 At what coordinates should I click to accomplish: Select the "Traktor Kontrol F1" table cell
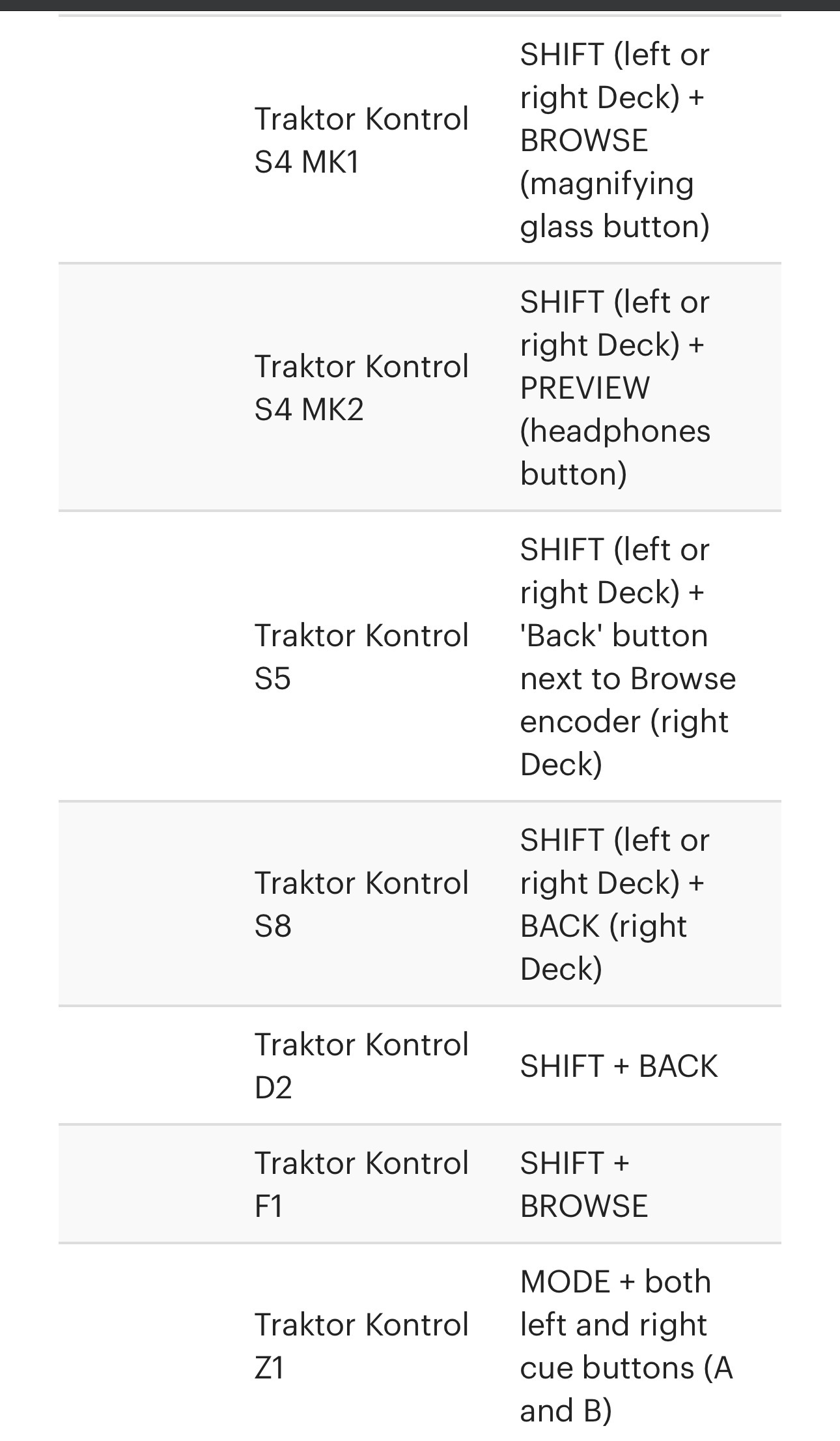(x=361, y=1184)
